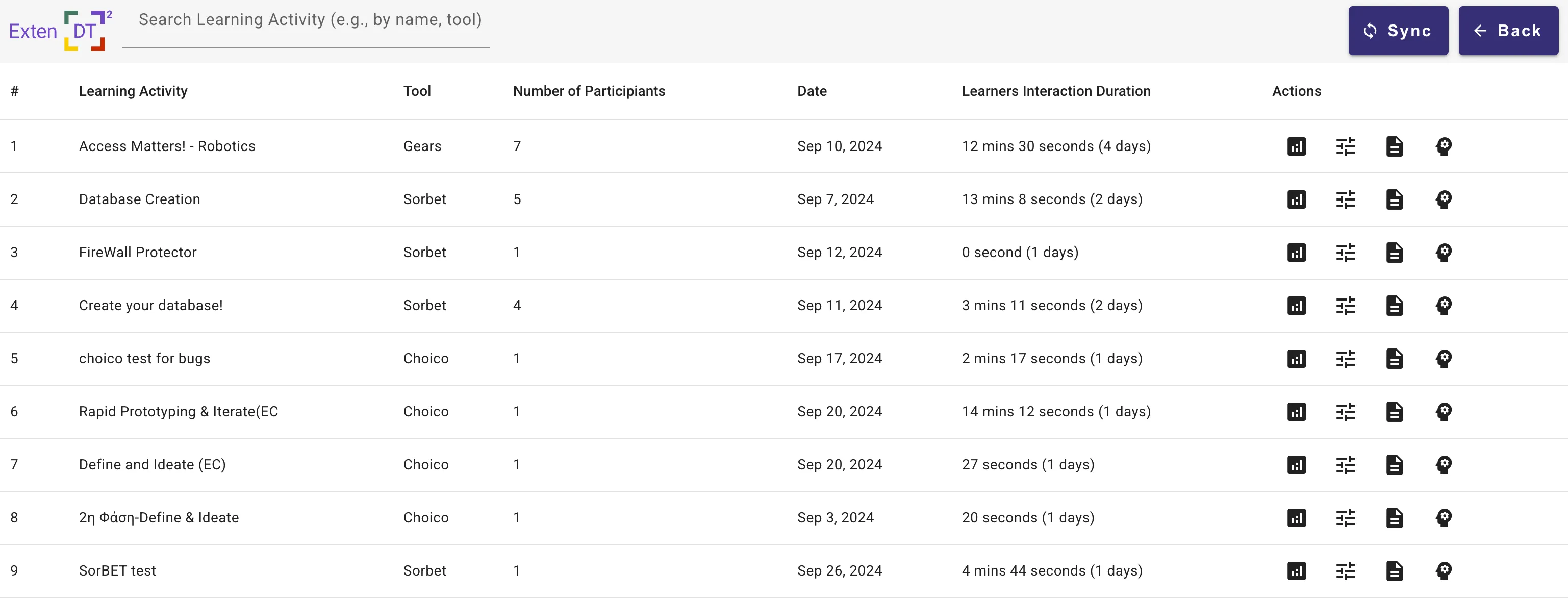Image resolution: width=1568 pixels, height=599 pixels.
Task: View the report document for FireWall Protector
Action: (x=1395, y=252)
